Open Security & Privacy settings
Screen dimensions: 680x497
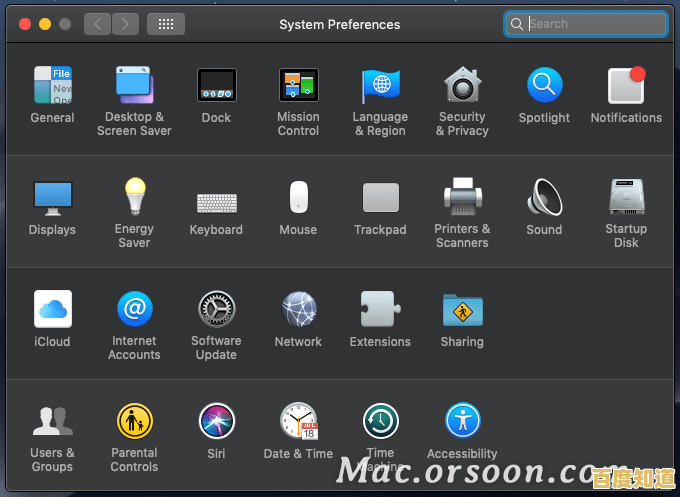[x=462, y=86]
